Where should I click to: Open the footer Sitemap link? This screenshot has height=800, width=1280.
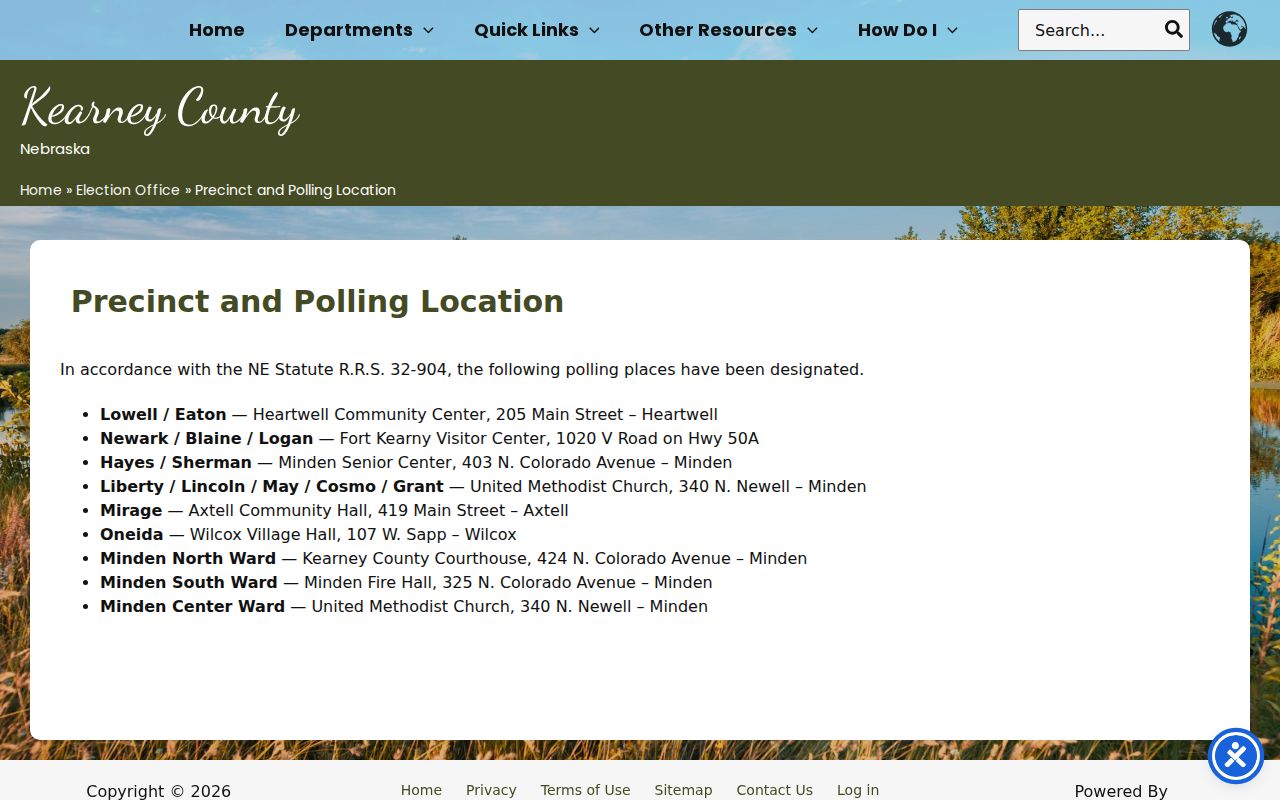[683, 790]
